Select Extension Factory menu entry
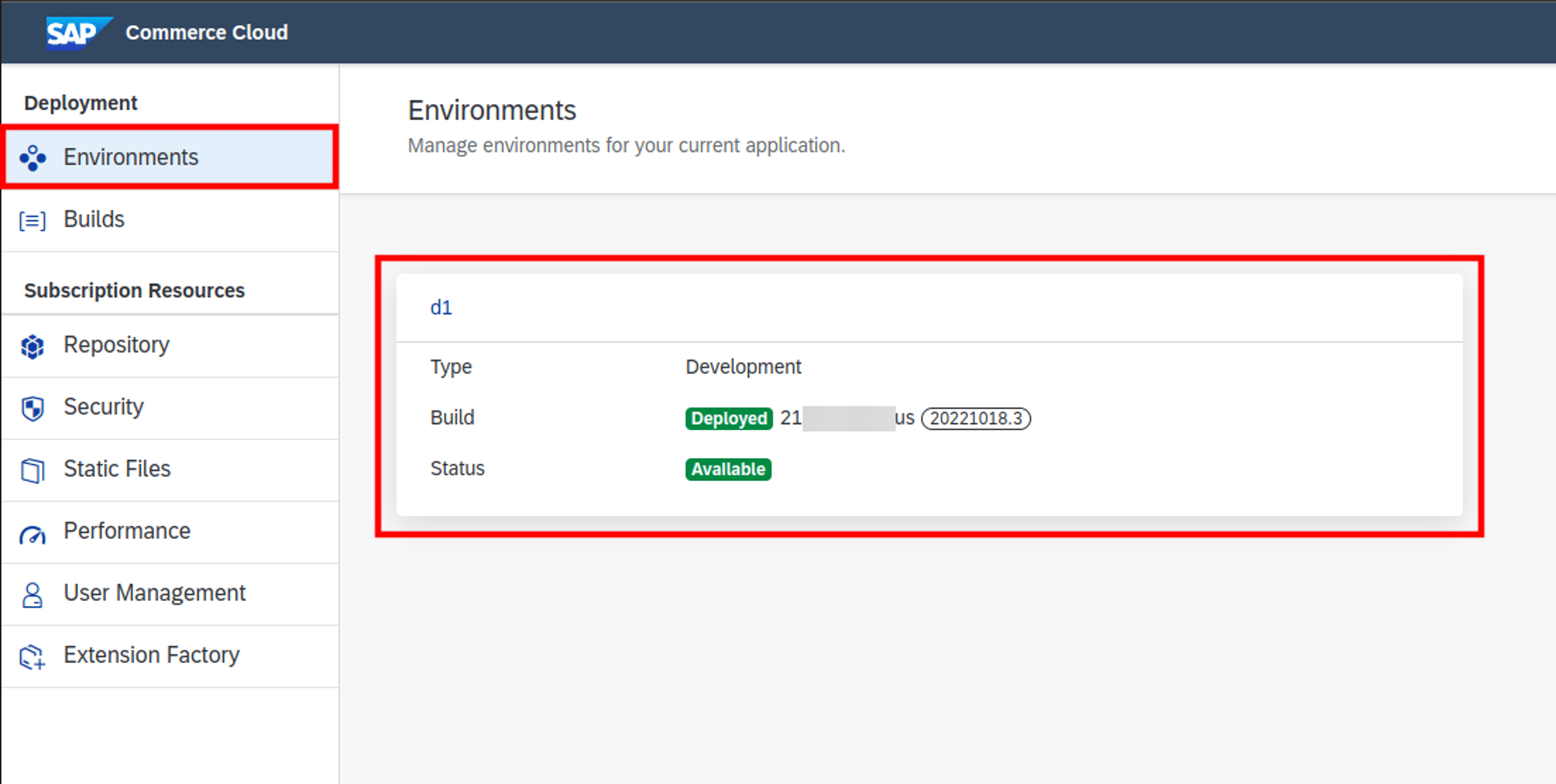 point(170,656)
